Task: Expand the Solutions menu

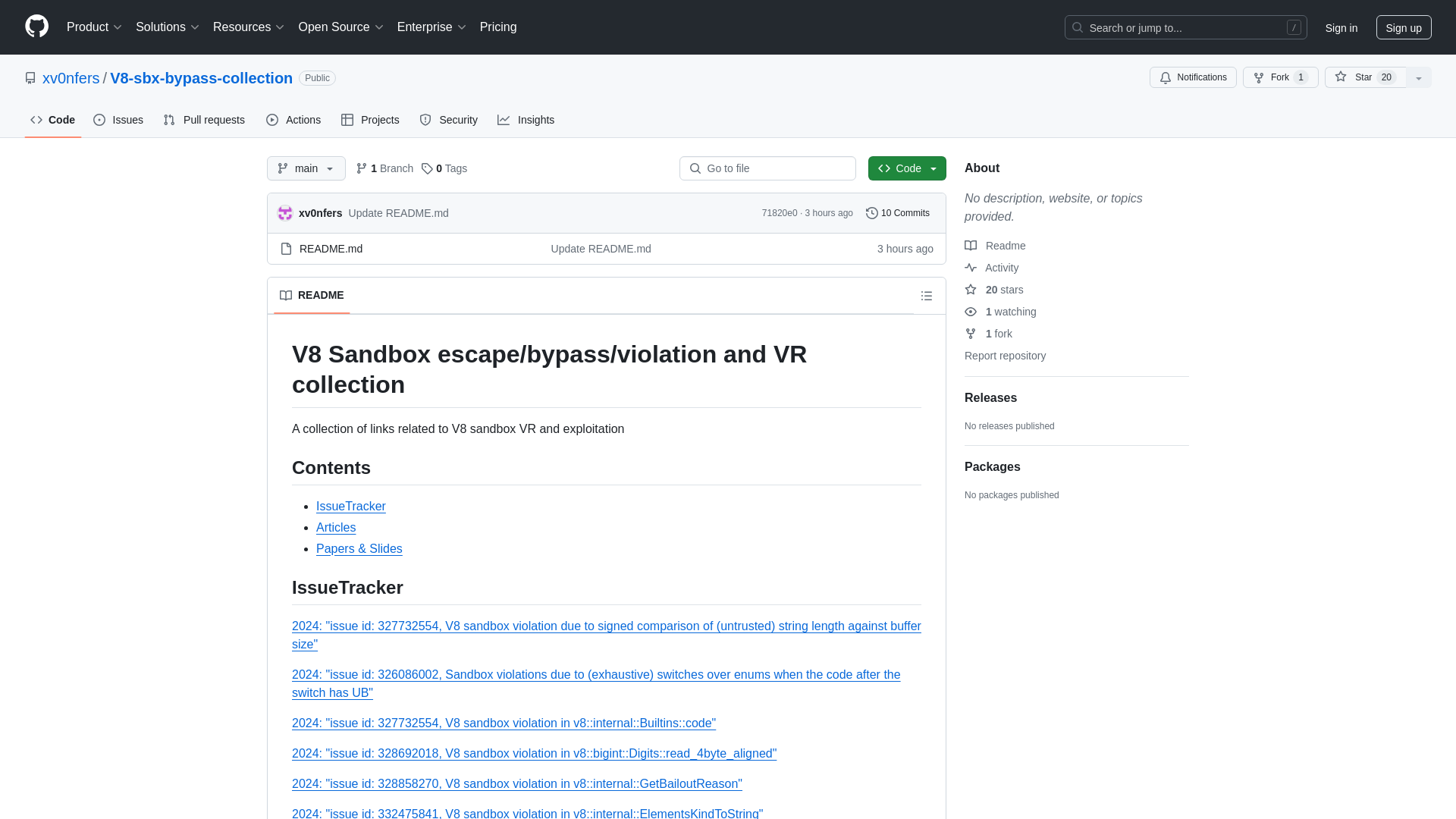Action: [167, 27]
